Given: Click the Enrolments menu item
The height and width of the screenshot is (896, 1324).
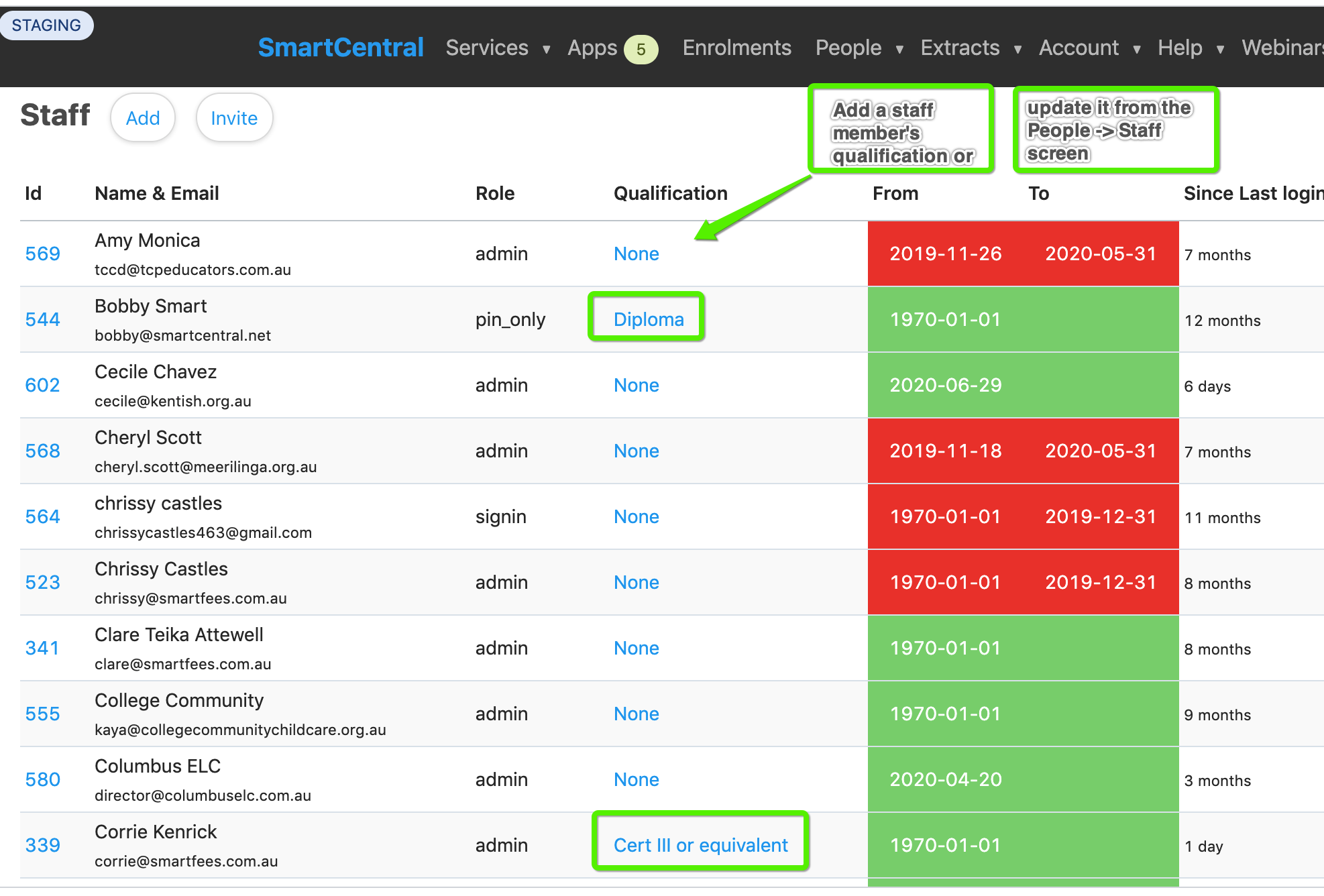Looking at the screenshot, I should 737,47.
